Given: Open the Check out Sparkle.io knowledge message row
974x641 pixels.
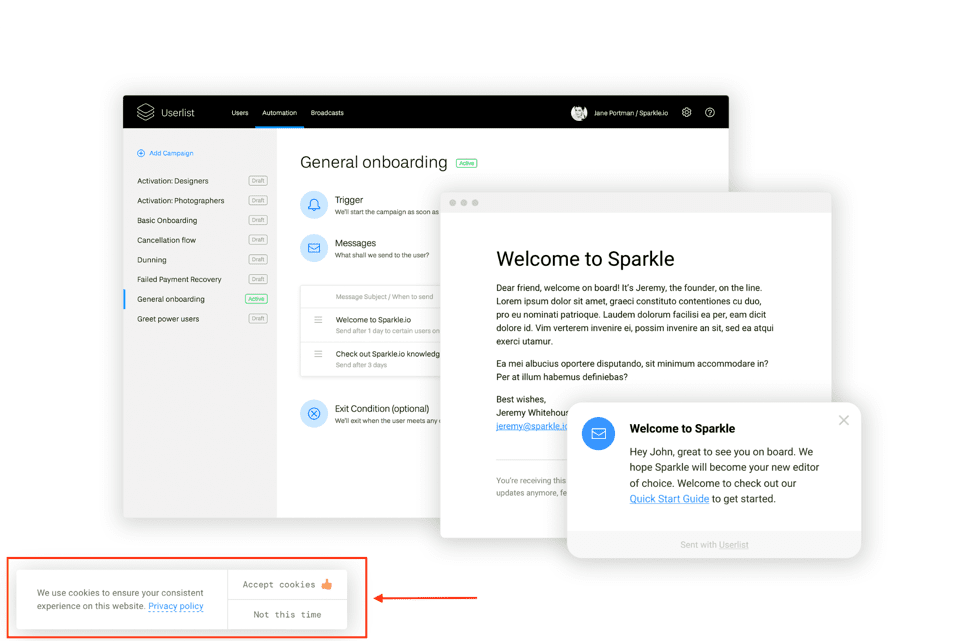Looking at the screenshot, I should point(370,359).
